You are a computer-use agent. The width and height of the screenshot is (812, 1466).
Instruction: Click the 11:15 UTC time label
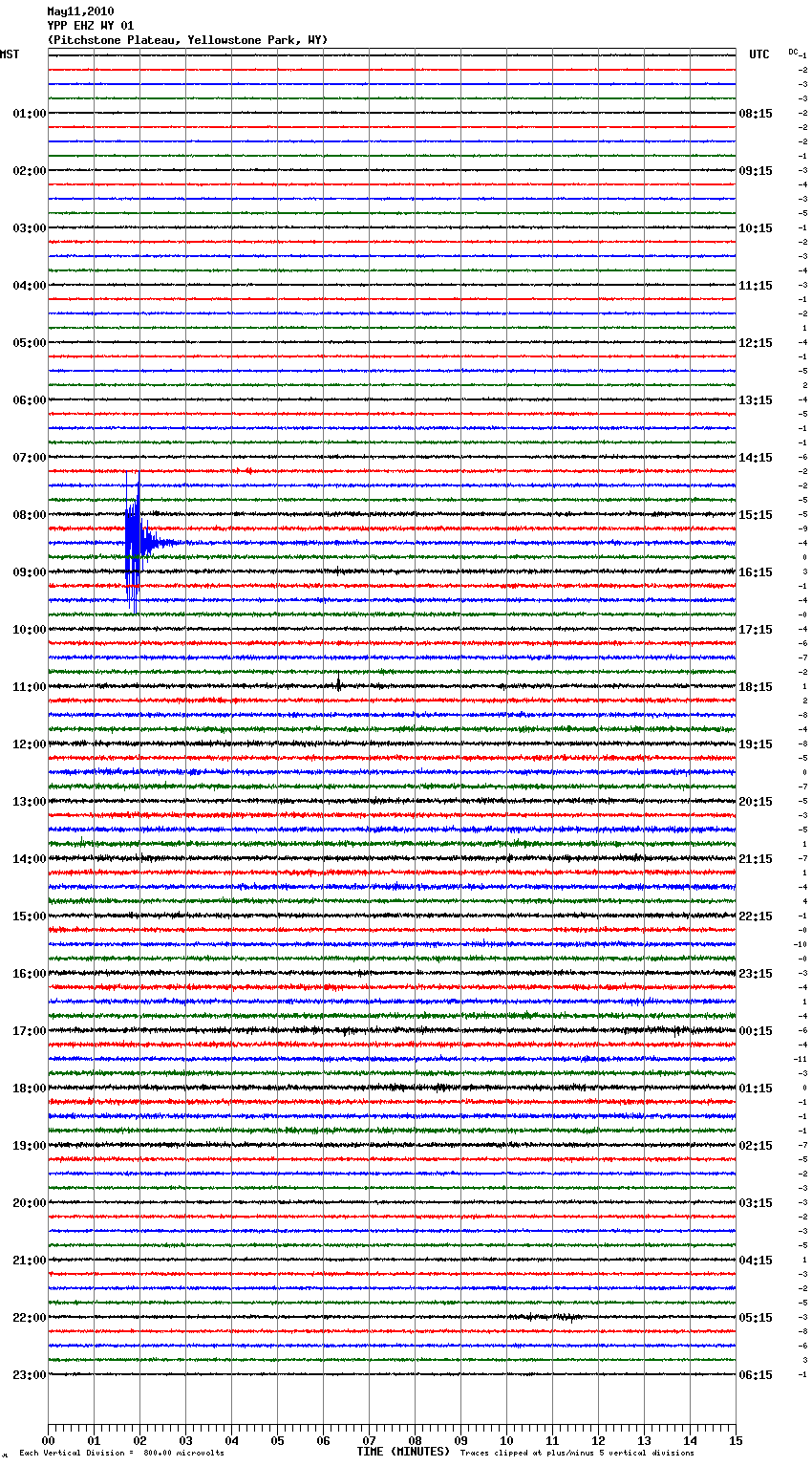[756, 286]
